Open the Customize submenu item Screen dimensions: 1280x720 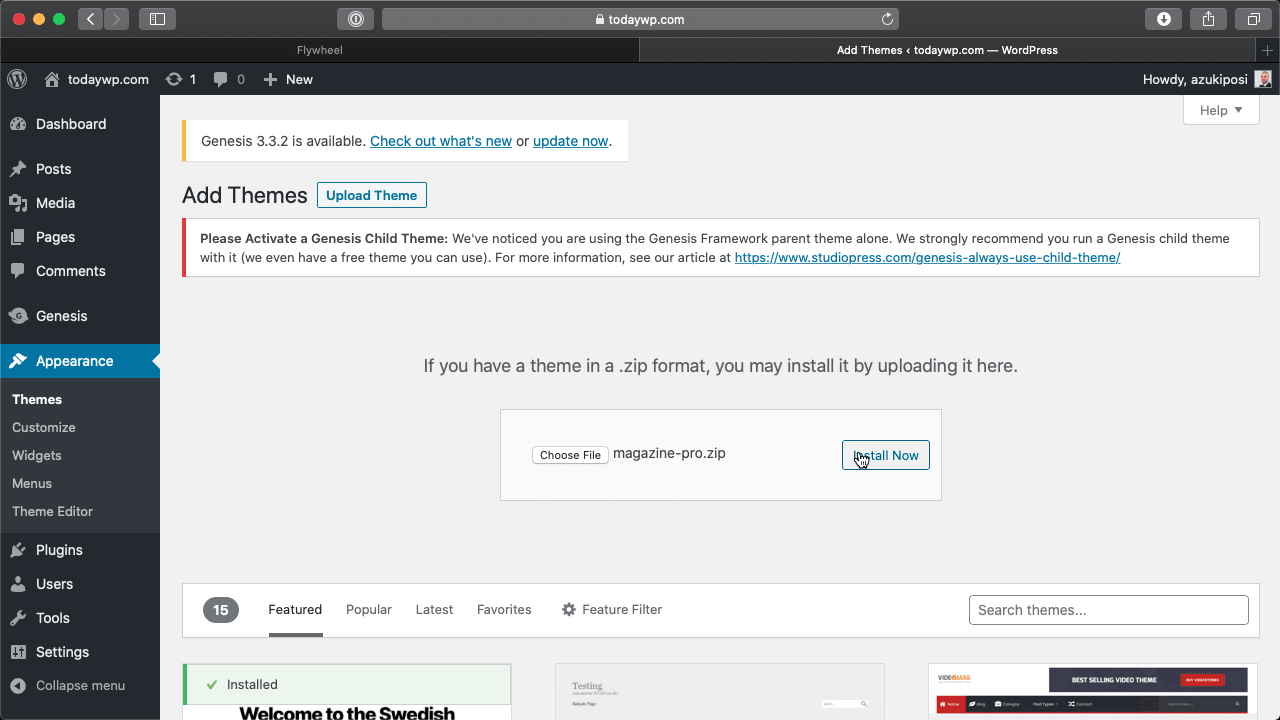pyautogui.click(x=44, y=427)
